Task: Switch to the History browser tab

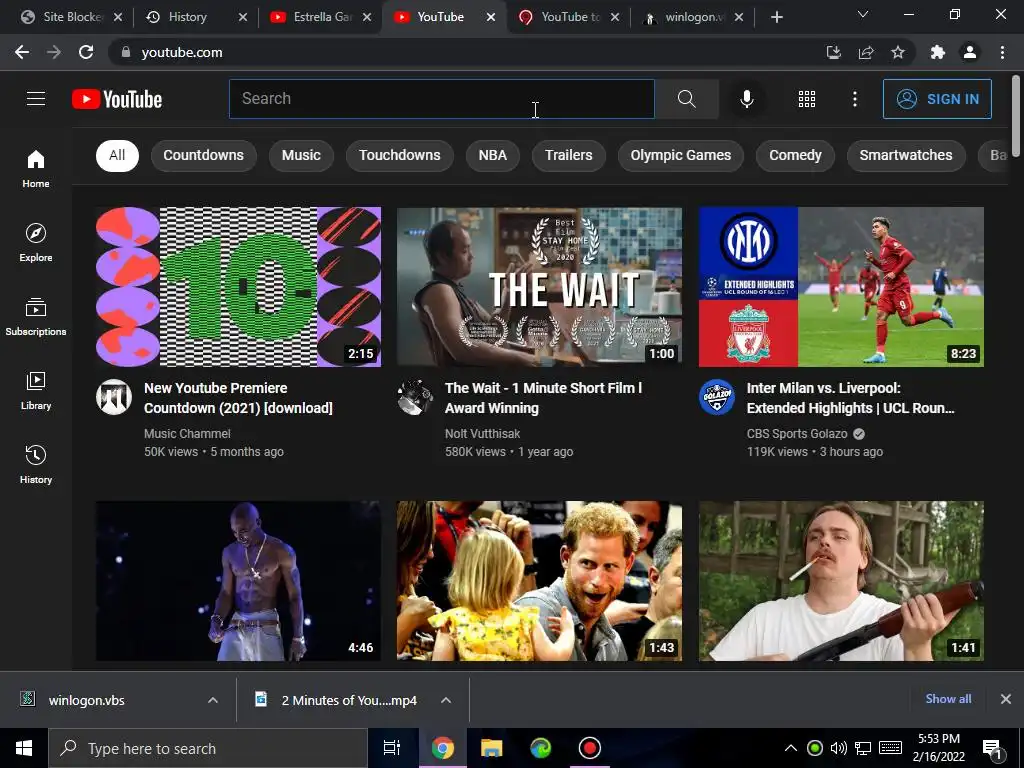Action: 196,17
